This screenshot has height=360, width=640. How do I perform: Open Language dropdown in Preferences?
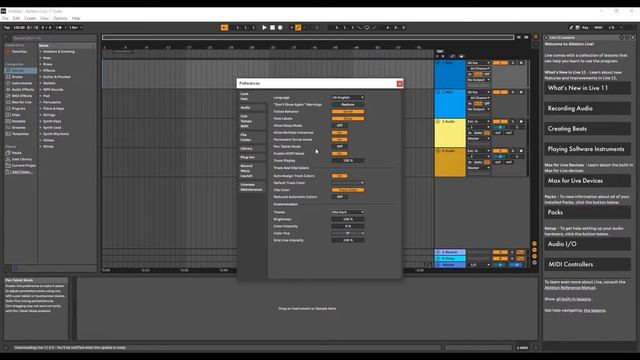point(348,98)
